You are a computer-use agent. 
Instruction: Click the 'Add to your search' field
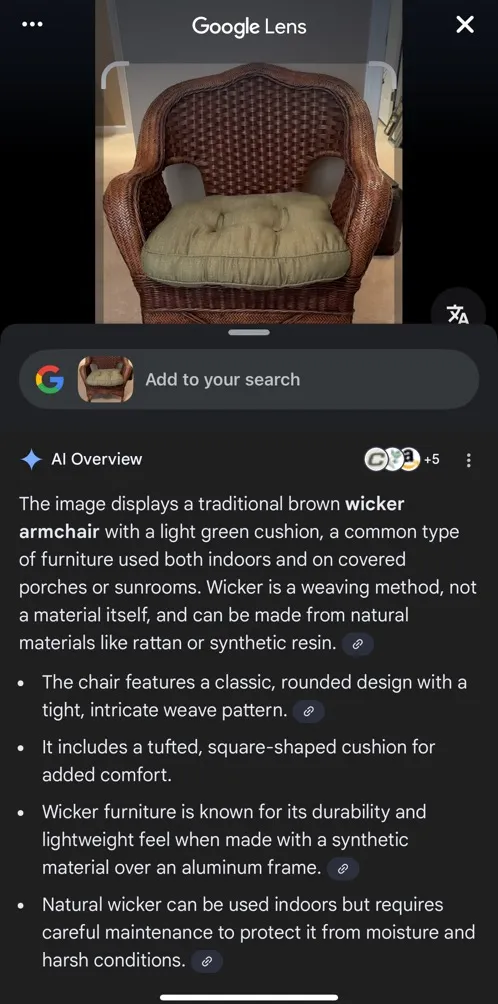pos(249,379)
